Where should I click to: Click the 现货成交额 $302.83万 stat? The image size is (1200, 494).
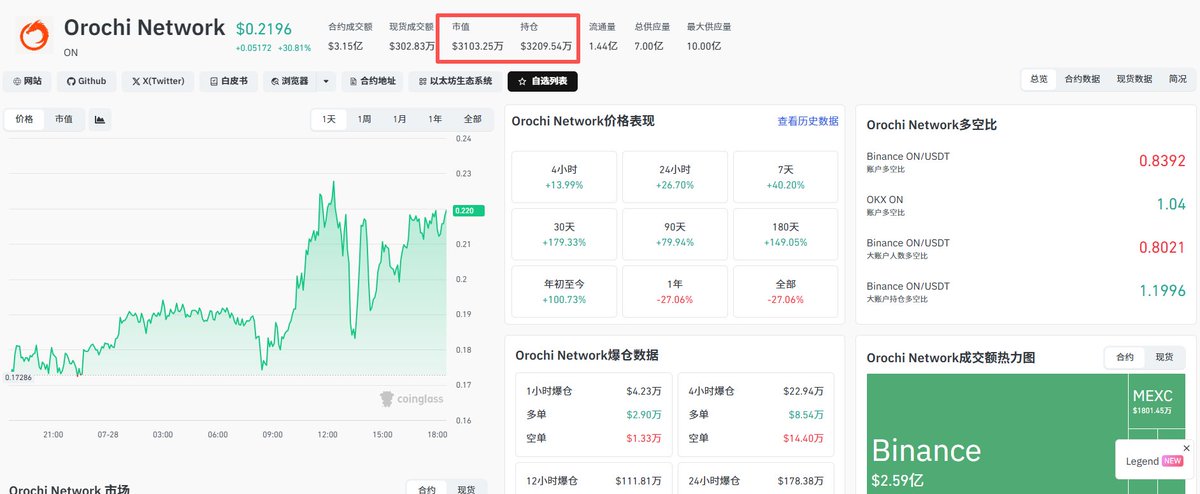(x=411, y=37)
